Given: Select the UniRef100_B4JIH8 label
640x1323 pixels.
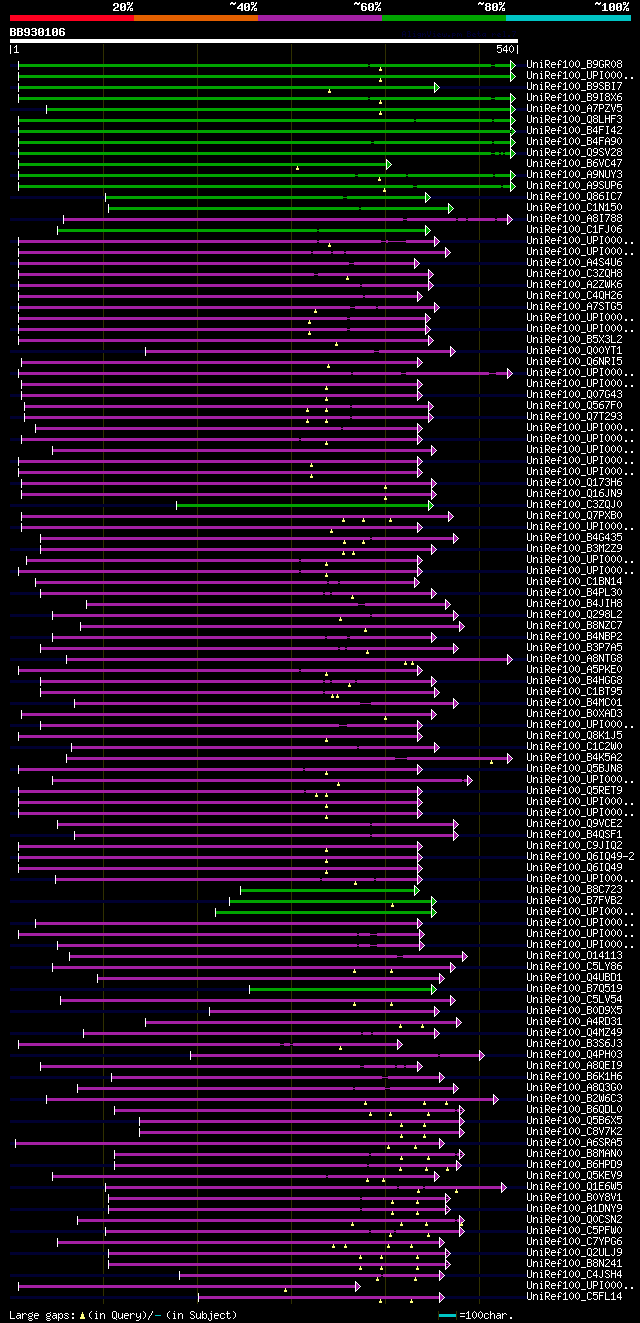Looking at the screenshot, I should pyautogui.click(x=574, y=603).
